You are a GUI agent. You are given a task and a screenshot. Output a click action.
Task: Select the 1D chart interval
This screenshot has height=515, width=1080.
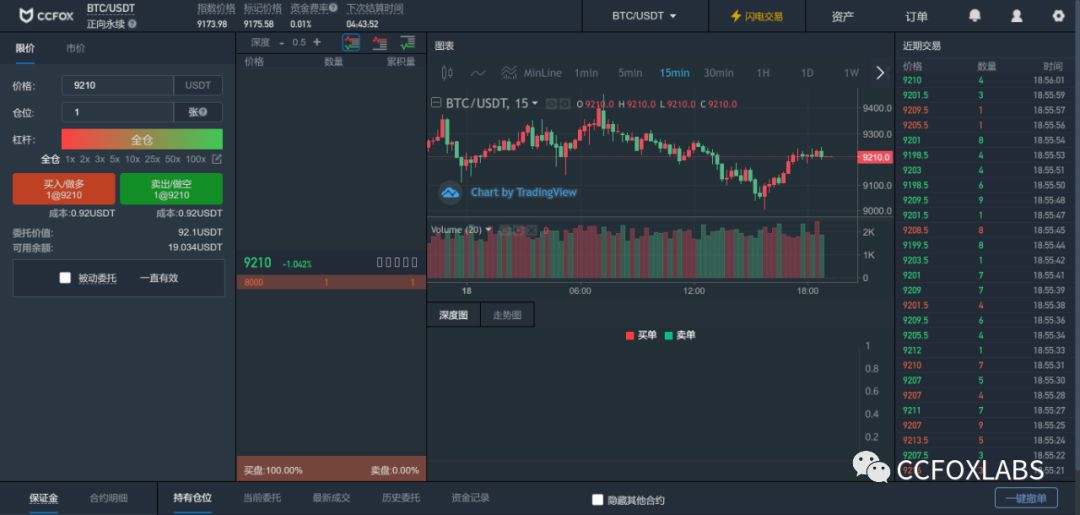(x=807, y=72)
